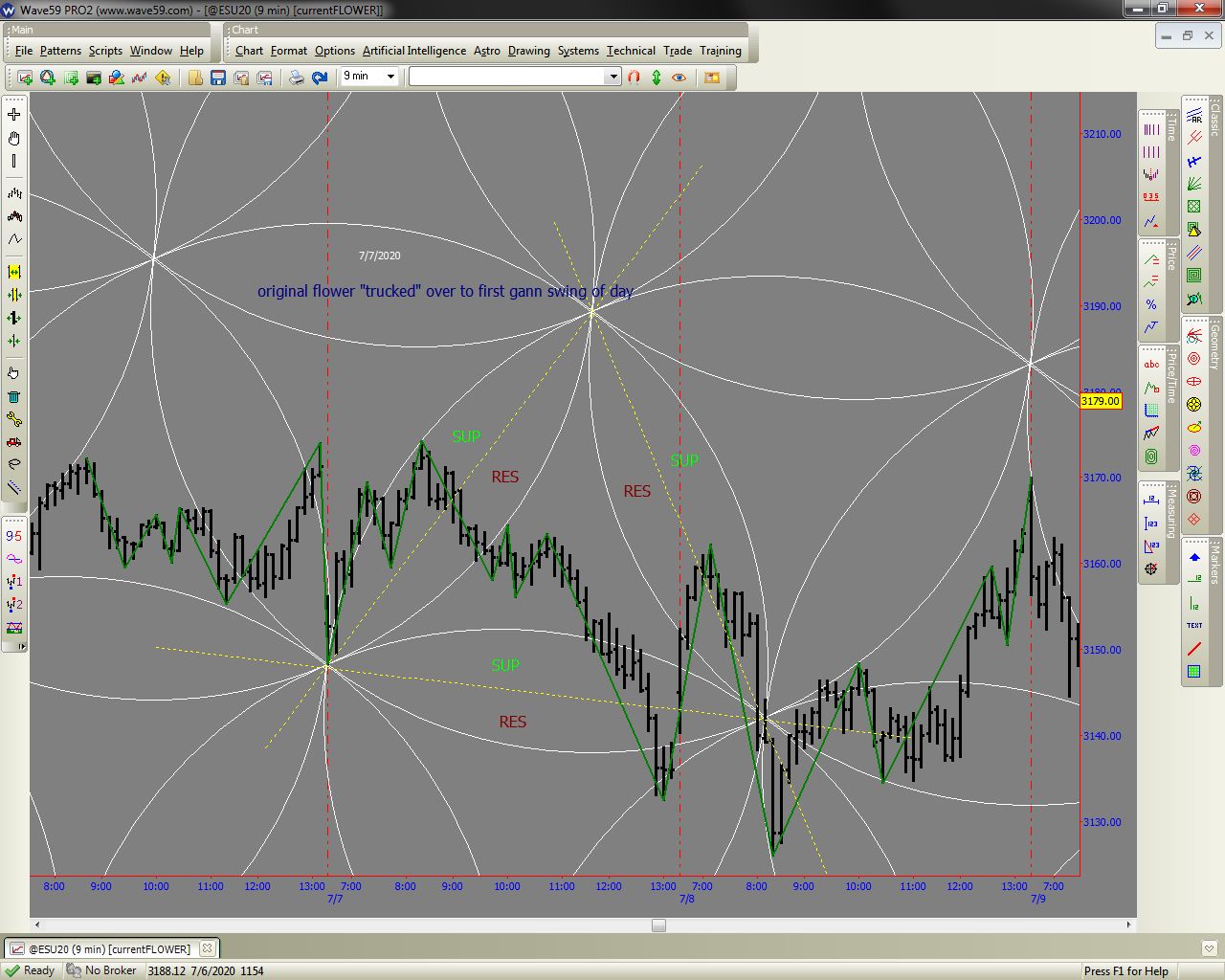This screenshot has width=1225, height=980.
Task: Select the hand pan tool
Action: (x=14, y=138)
